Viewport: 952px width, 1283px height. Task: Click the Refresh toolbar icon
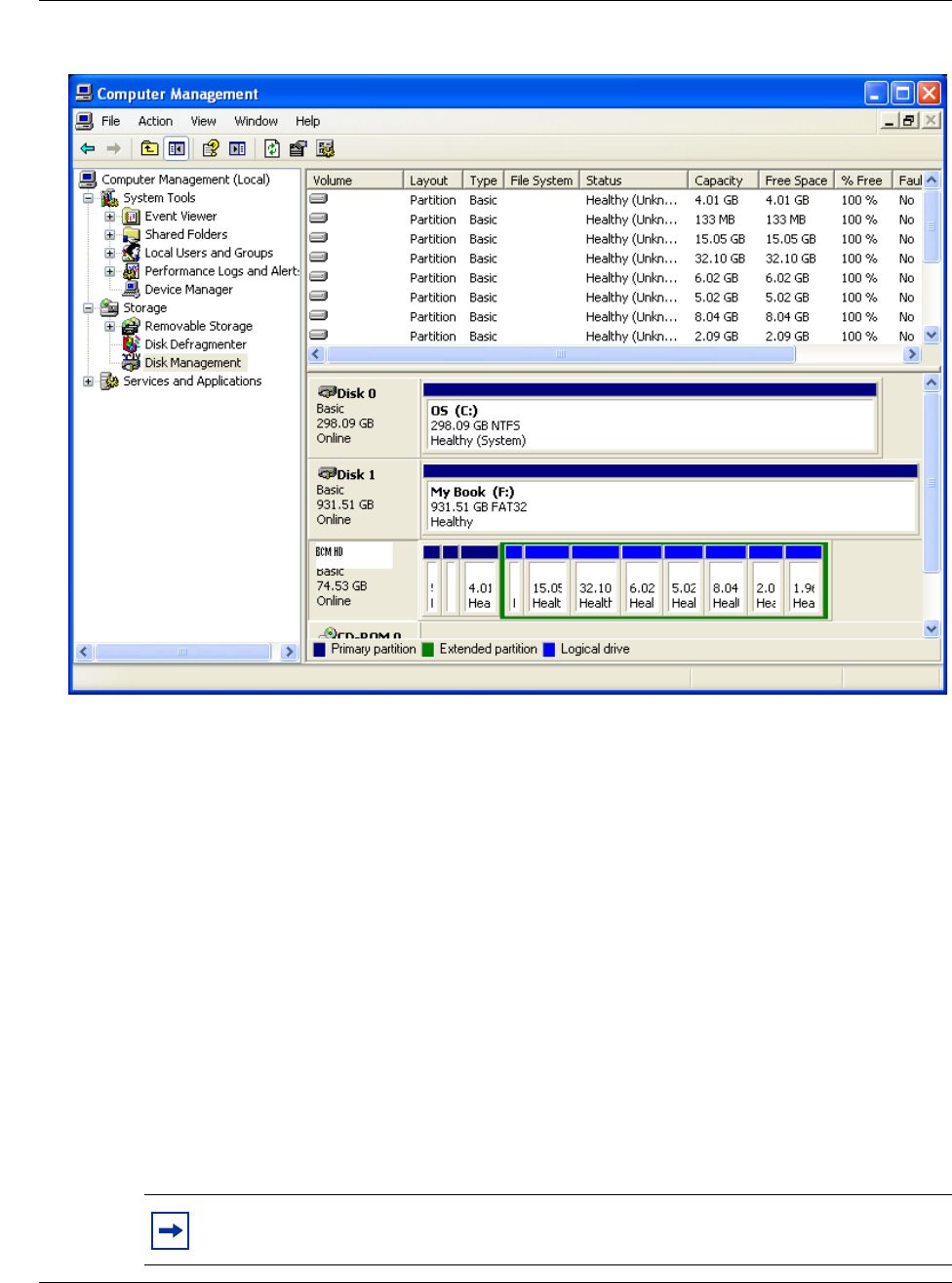tap(271, 148)
